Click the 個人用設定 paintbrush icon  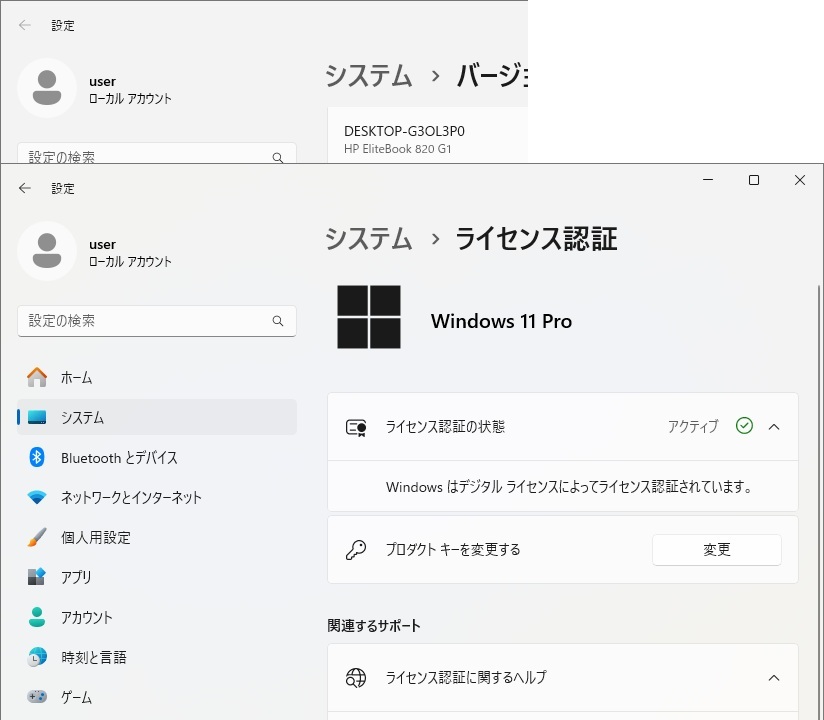[x=37, y=537]
